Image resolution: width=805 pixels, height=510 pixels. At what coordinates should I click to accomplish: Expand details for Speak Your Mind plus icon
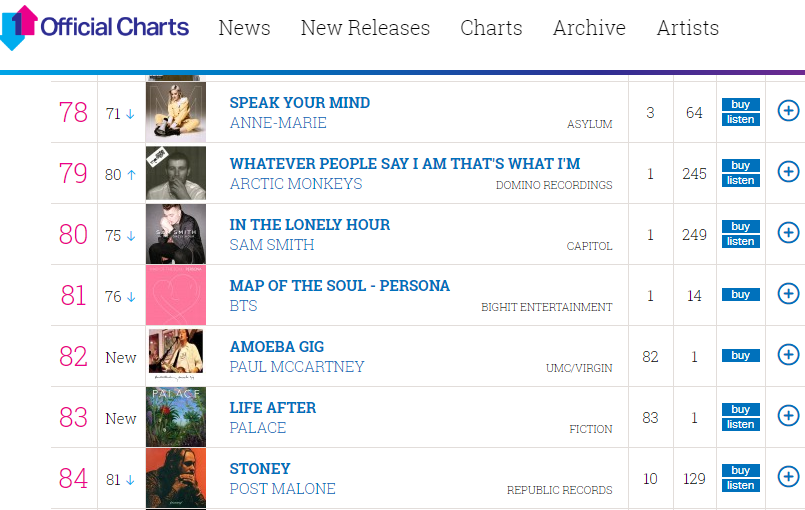coord(788,111)
